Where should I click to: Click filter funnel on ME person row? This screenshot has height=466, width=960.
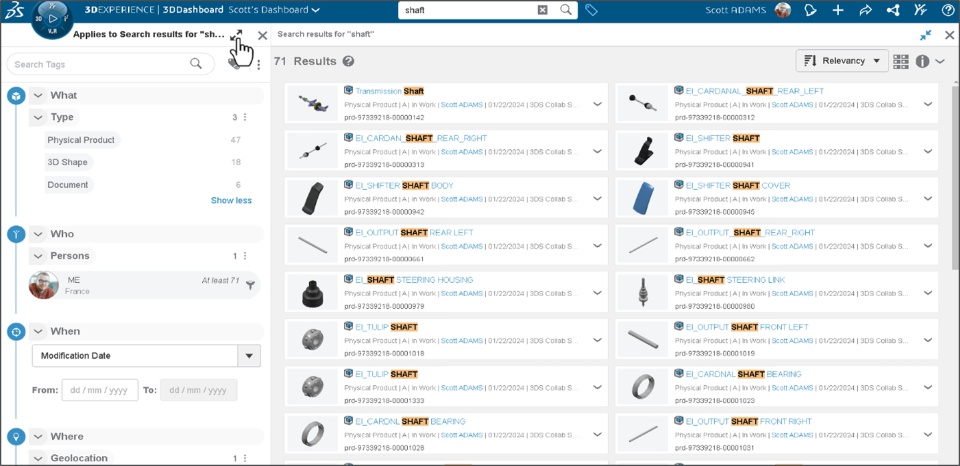[x=250, y=285]
